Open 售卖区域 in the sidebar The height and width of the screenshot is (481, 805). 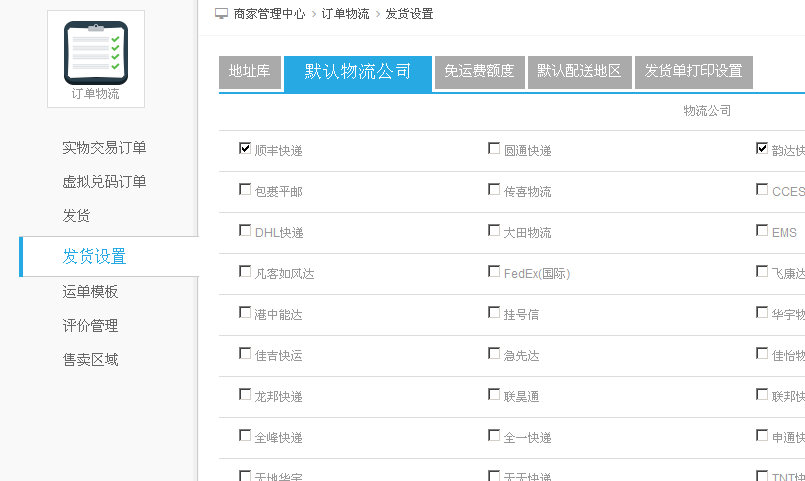click(90, 359)
